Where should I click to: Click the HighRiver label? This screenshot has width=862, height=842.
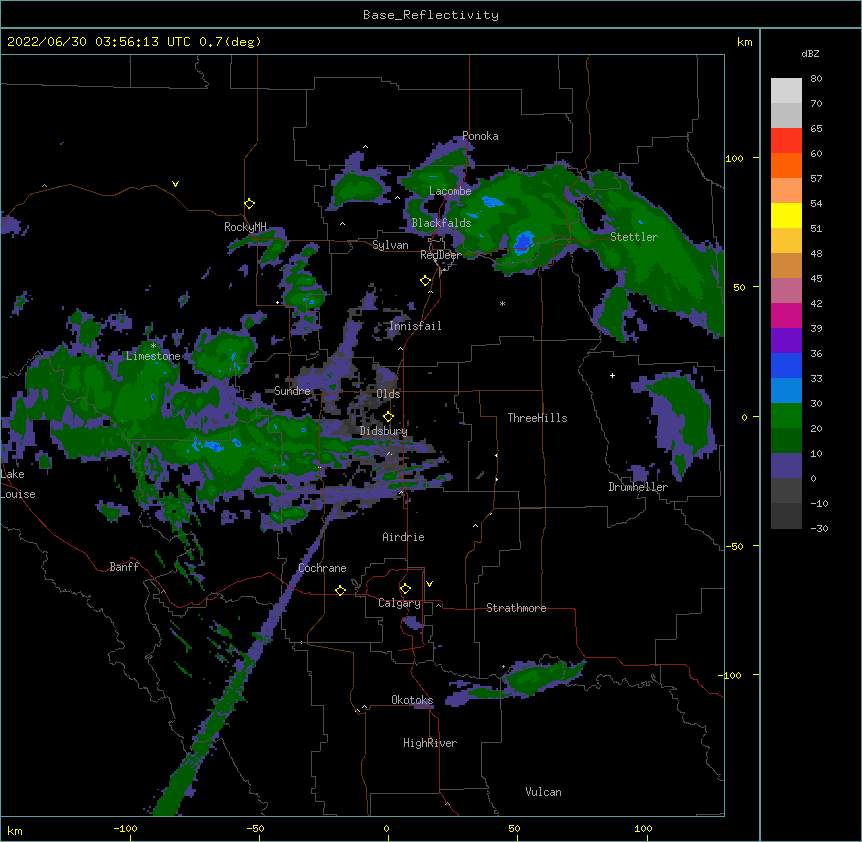pos(430,743)
